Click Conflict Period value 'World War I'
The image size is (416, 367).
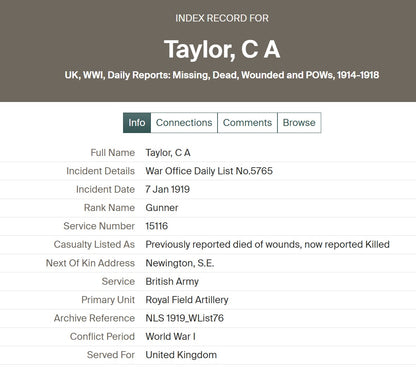coord(170,336)
